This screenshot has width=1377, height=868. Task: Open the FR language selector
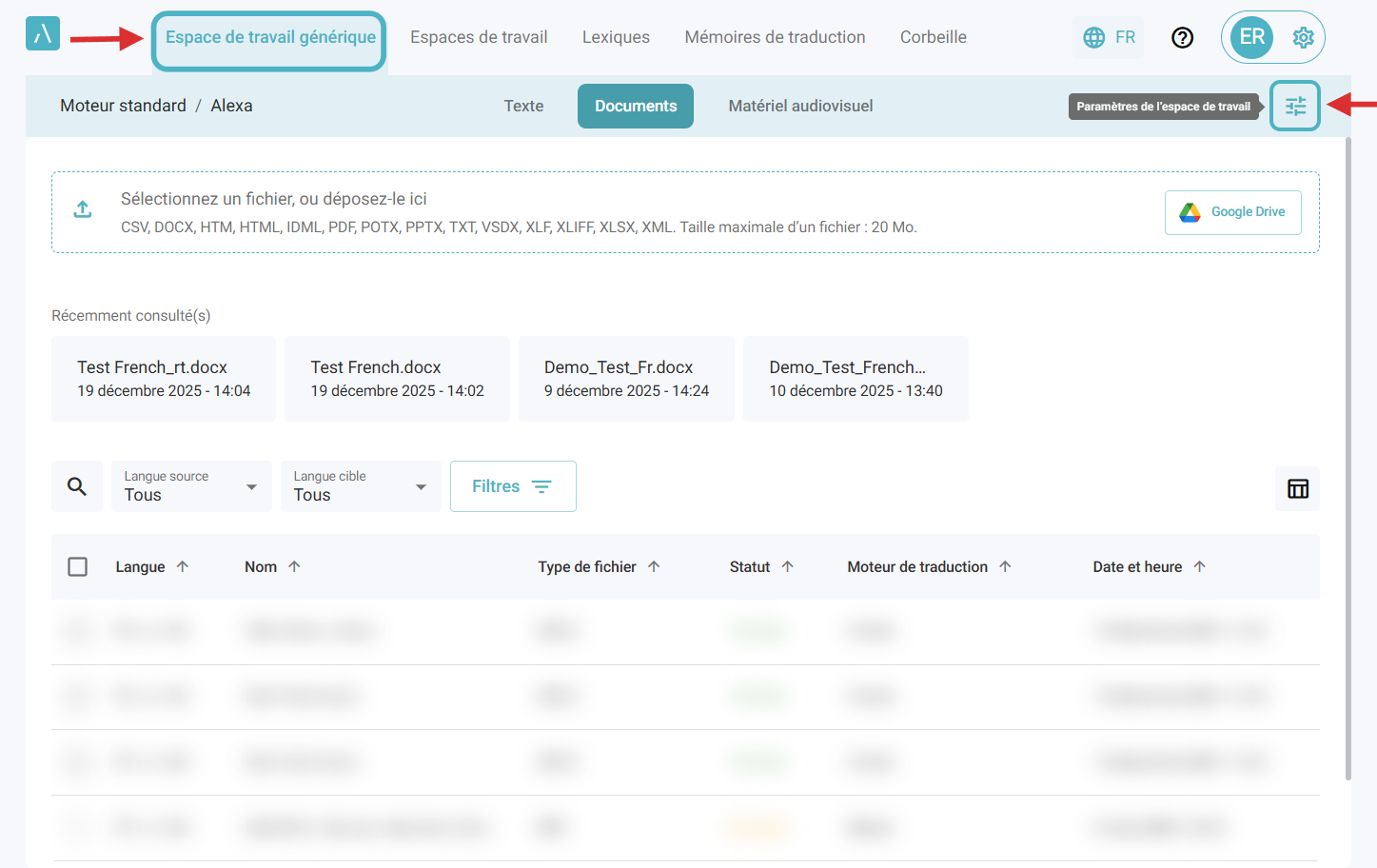[1109, 37]
